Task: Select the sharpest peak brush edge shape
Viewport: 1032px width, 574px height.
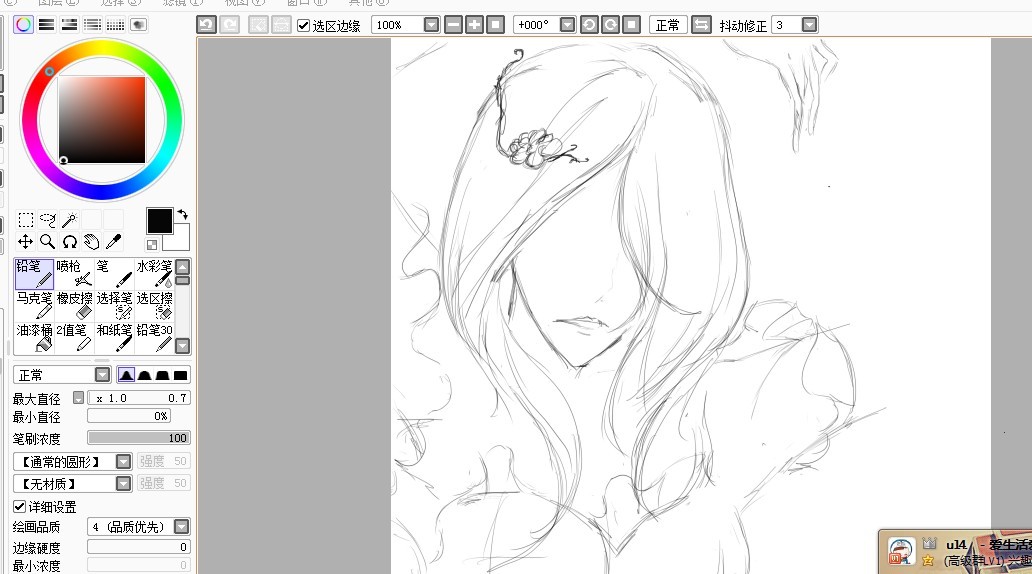Action: (126, 375)
